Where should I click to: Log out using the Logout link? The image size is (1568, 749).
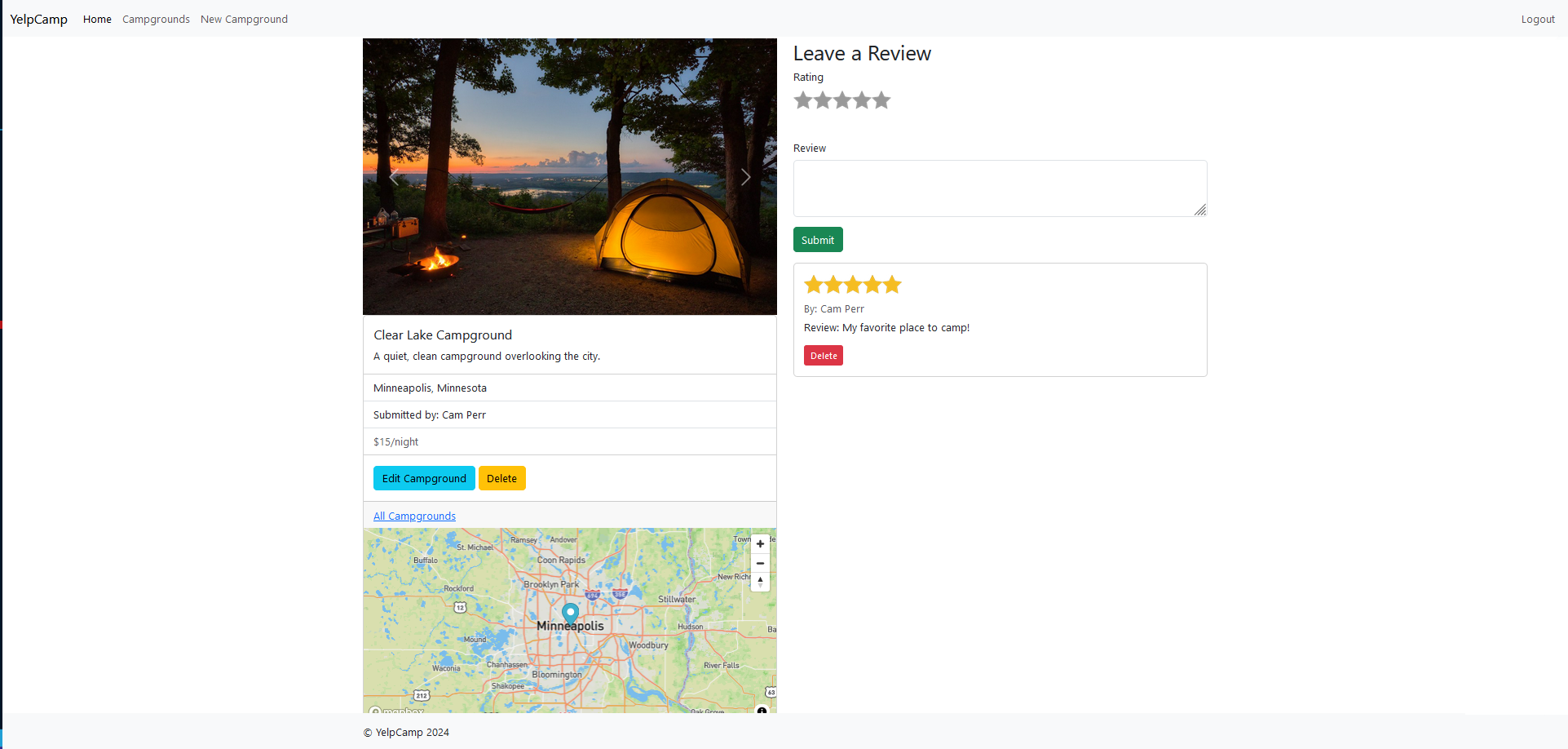point(1537,20)
